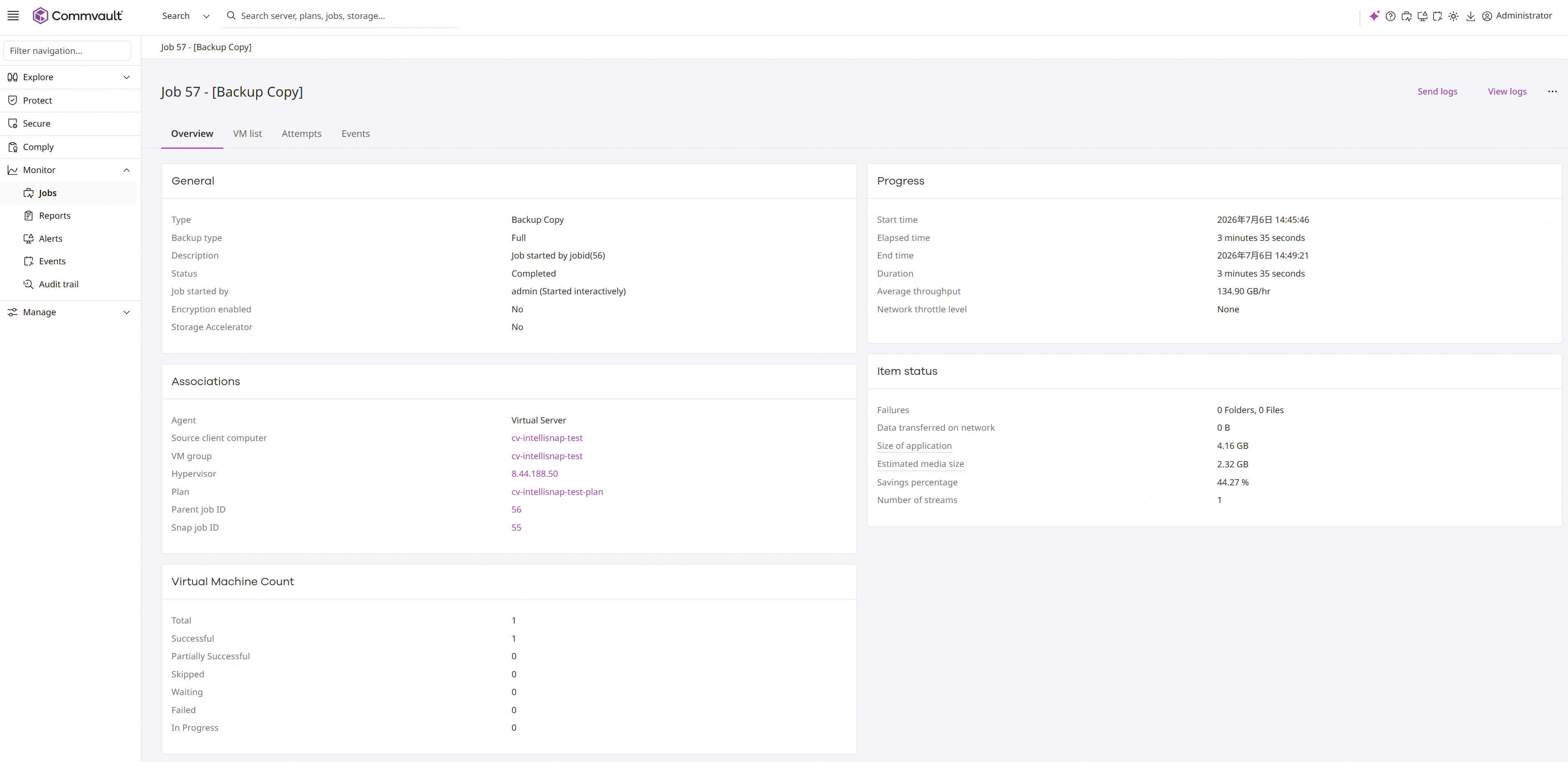Click the Secure sidebar icon

[x=12, y=123]
